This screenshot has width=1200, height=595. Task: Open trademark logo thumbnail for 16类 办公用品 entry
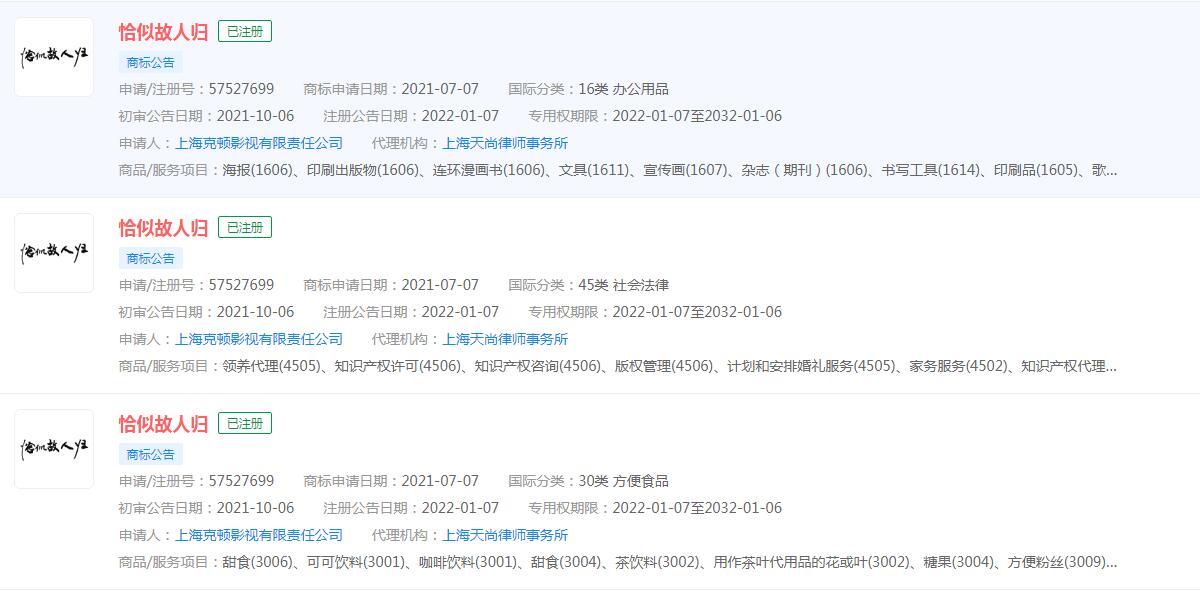tap(54, 57)
